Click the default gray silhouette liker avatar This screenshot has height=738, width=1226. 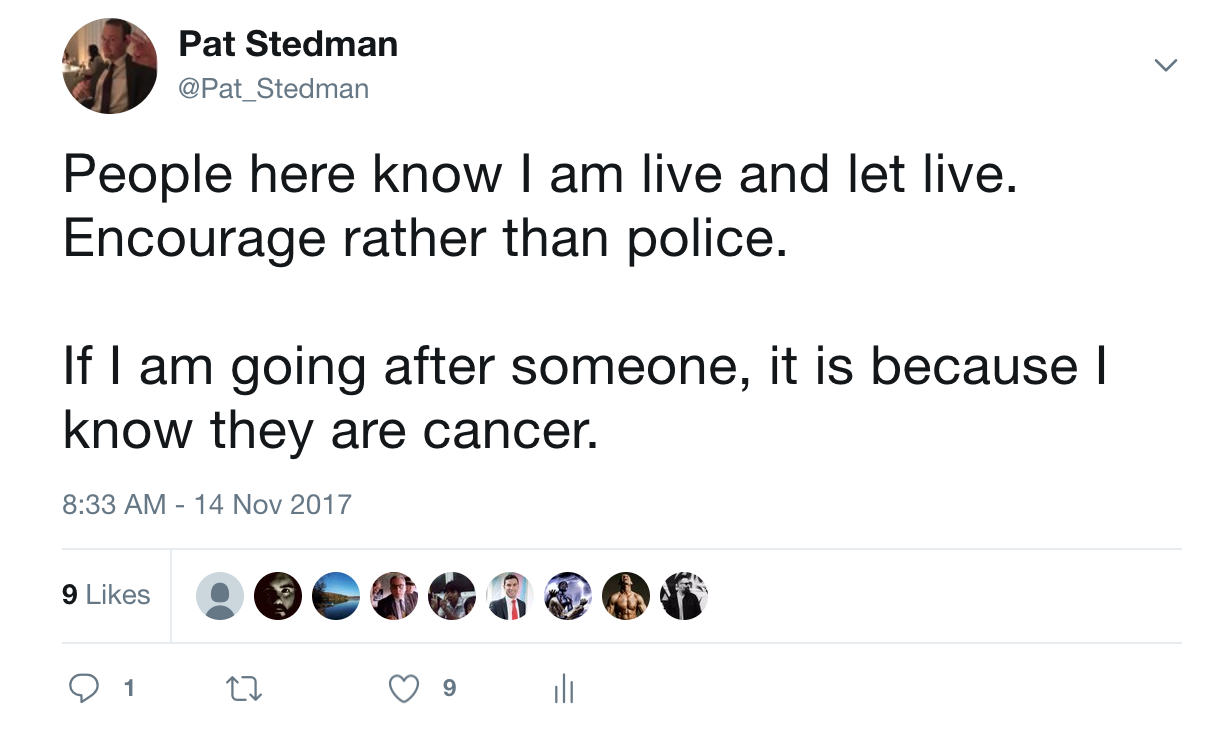coord(220,596)
